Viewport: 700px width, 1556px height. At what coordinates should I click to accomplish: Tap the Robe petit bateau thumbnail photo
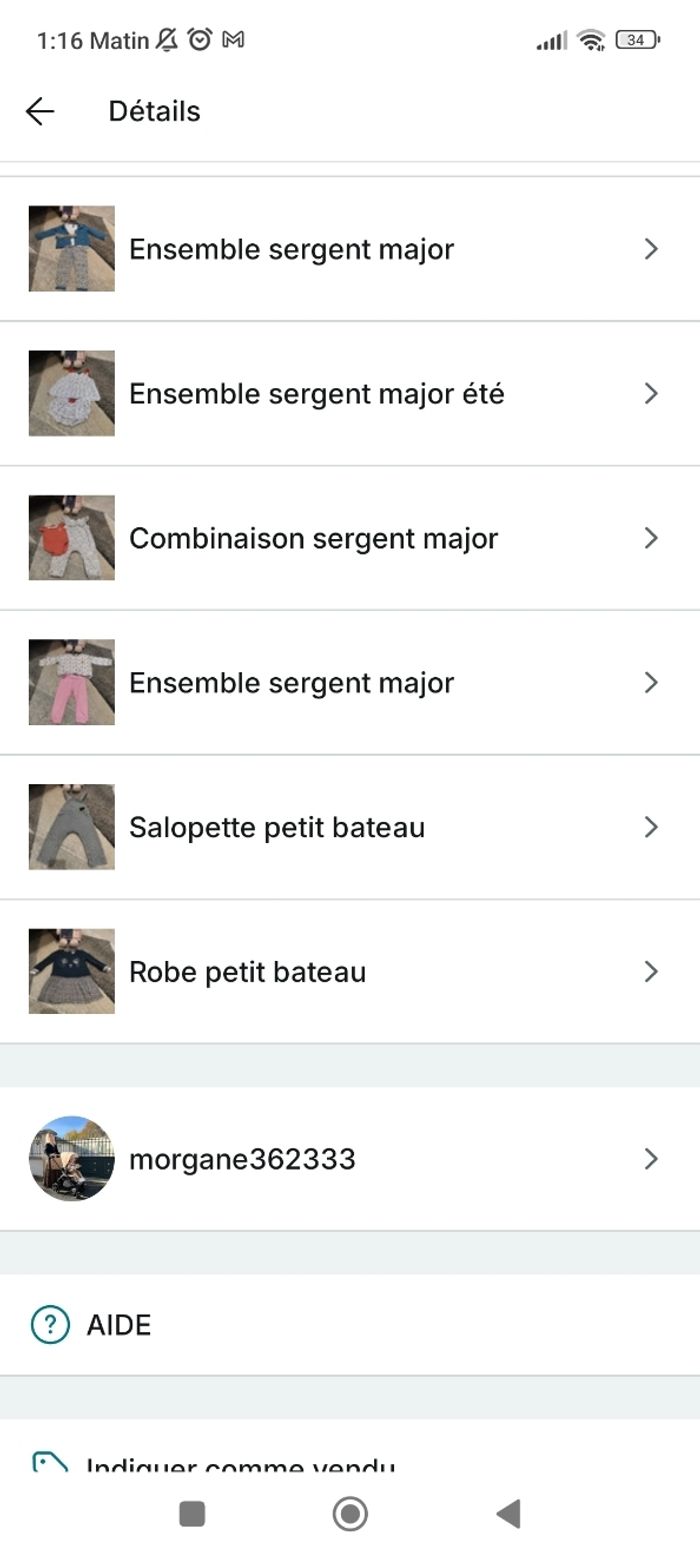[x=71, y=971]
